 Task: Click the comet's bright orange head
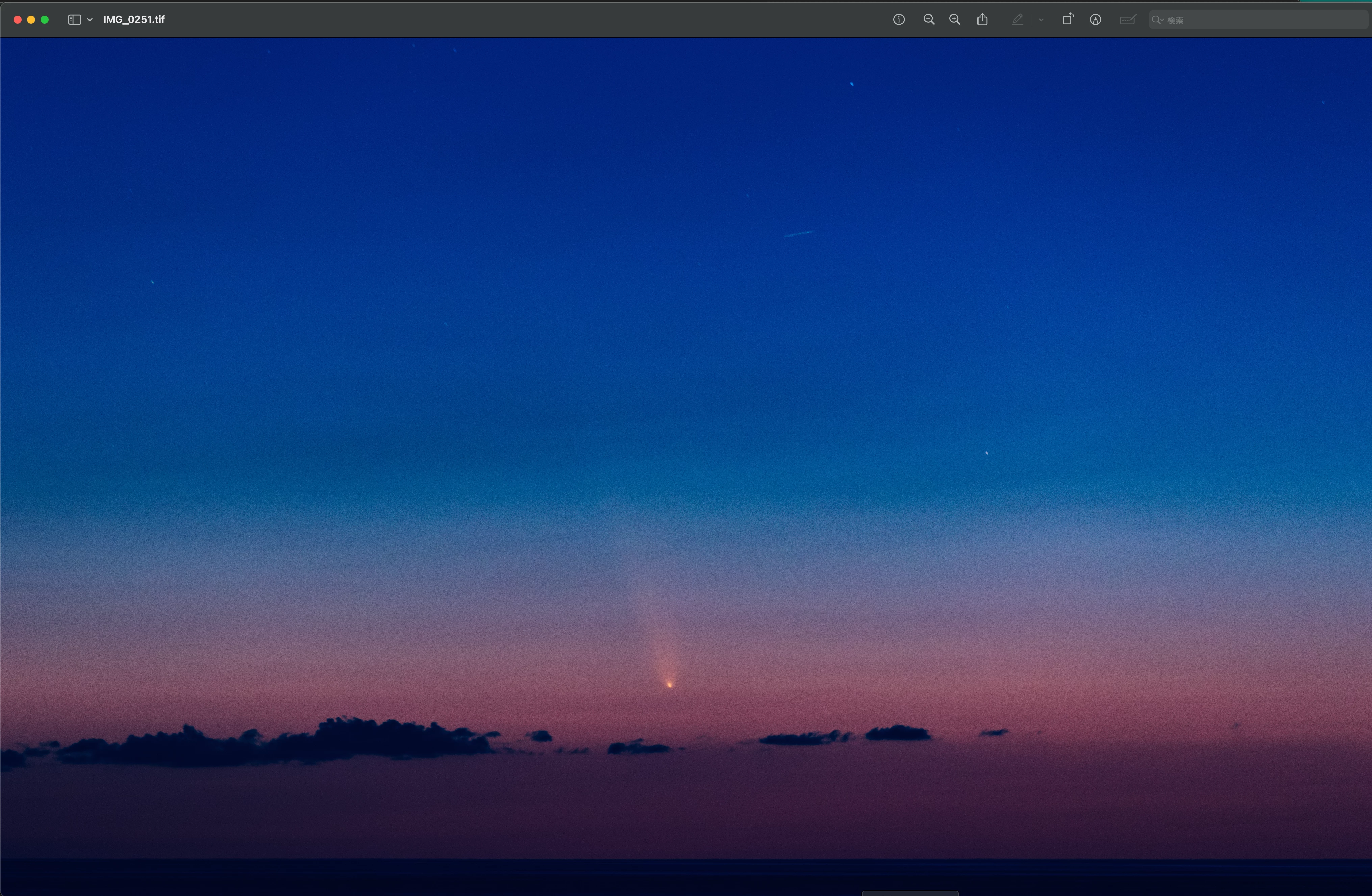[669, 685]
